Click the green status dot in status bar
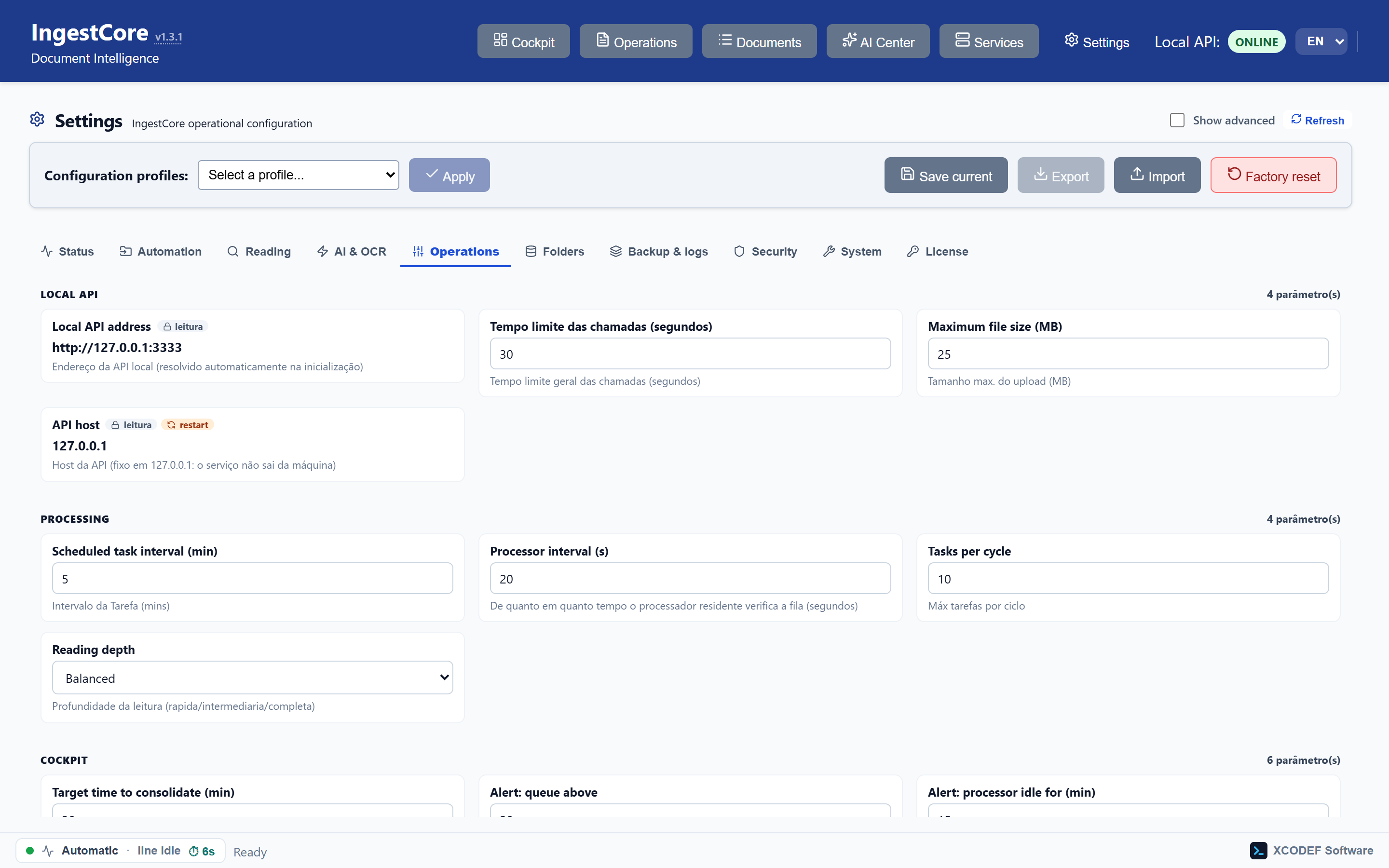 coord(30,850)
